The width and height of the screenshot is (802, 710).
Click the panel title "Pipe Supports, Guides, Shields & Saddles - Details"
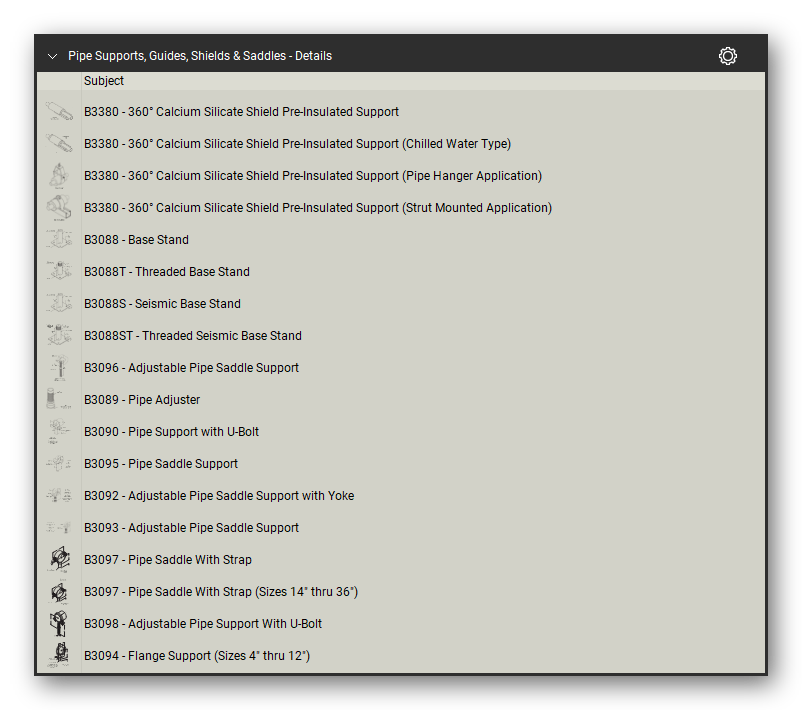(200, 56)
